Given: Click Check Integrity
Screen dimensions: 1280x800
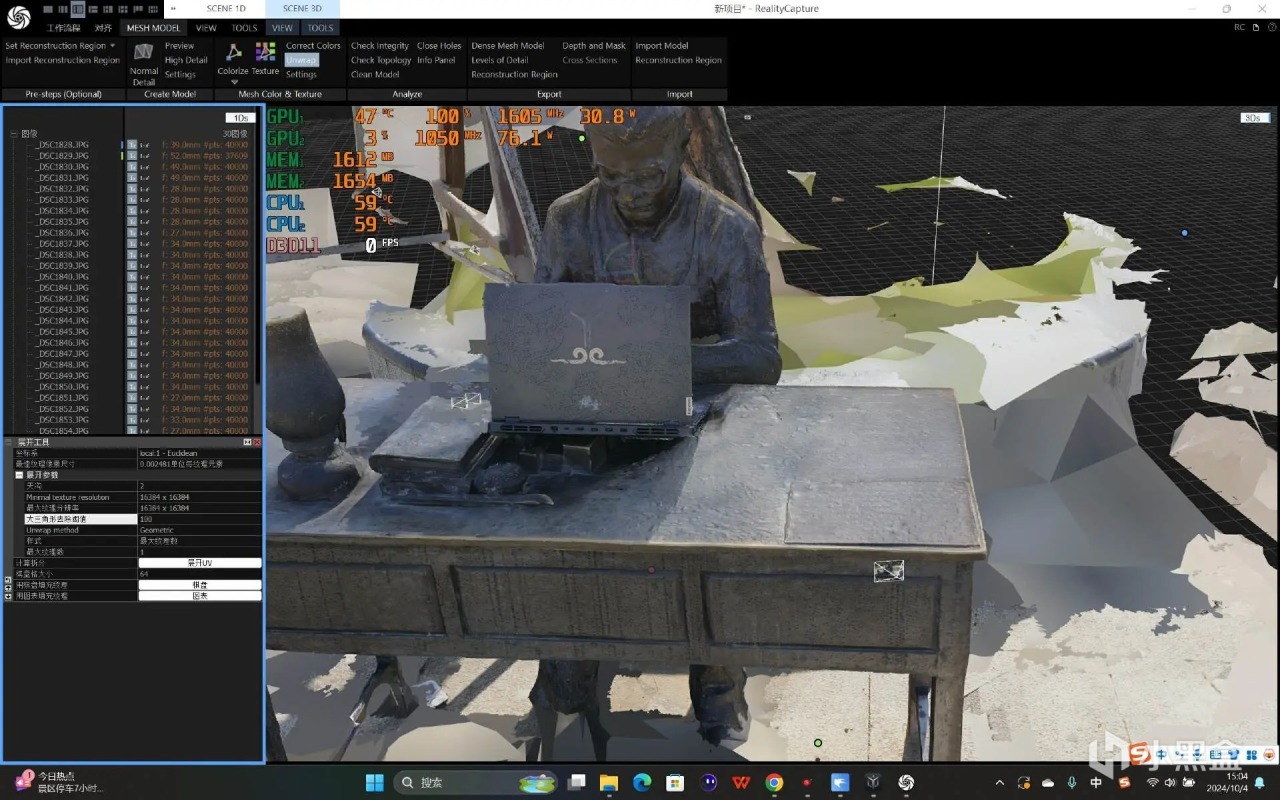Looking at the screenshot, I should pyautogui.click(x=380, y=46).
